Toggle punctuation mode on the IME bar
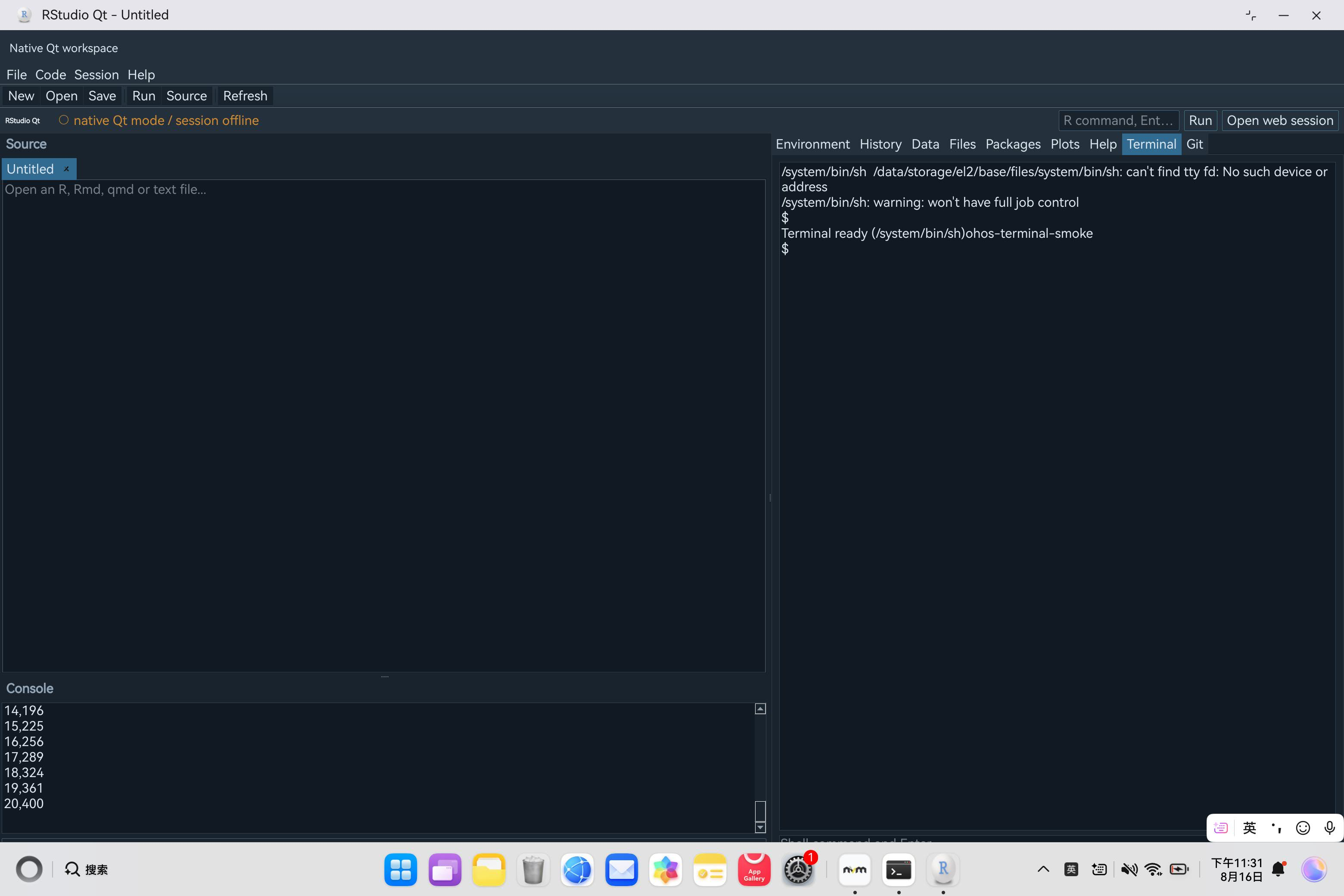Image resolution: width=1344 pixels, height=896 pixels. coord(1276,828)
